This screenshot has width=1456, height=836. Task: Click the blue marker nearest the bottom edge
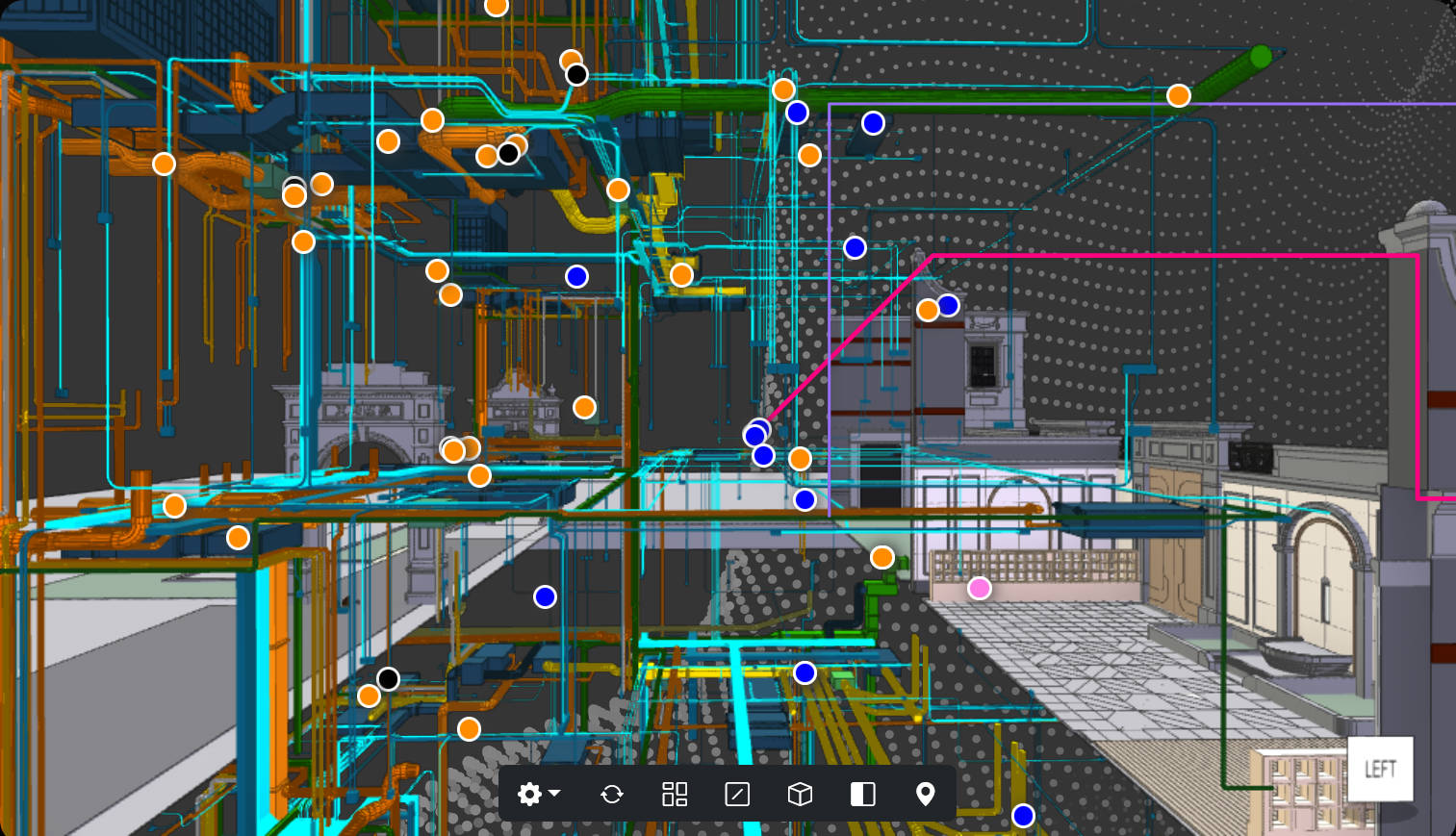pos(1023,816)
